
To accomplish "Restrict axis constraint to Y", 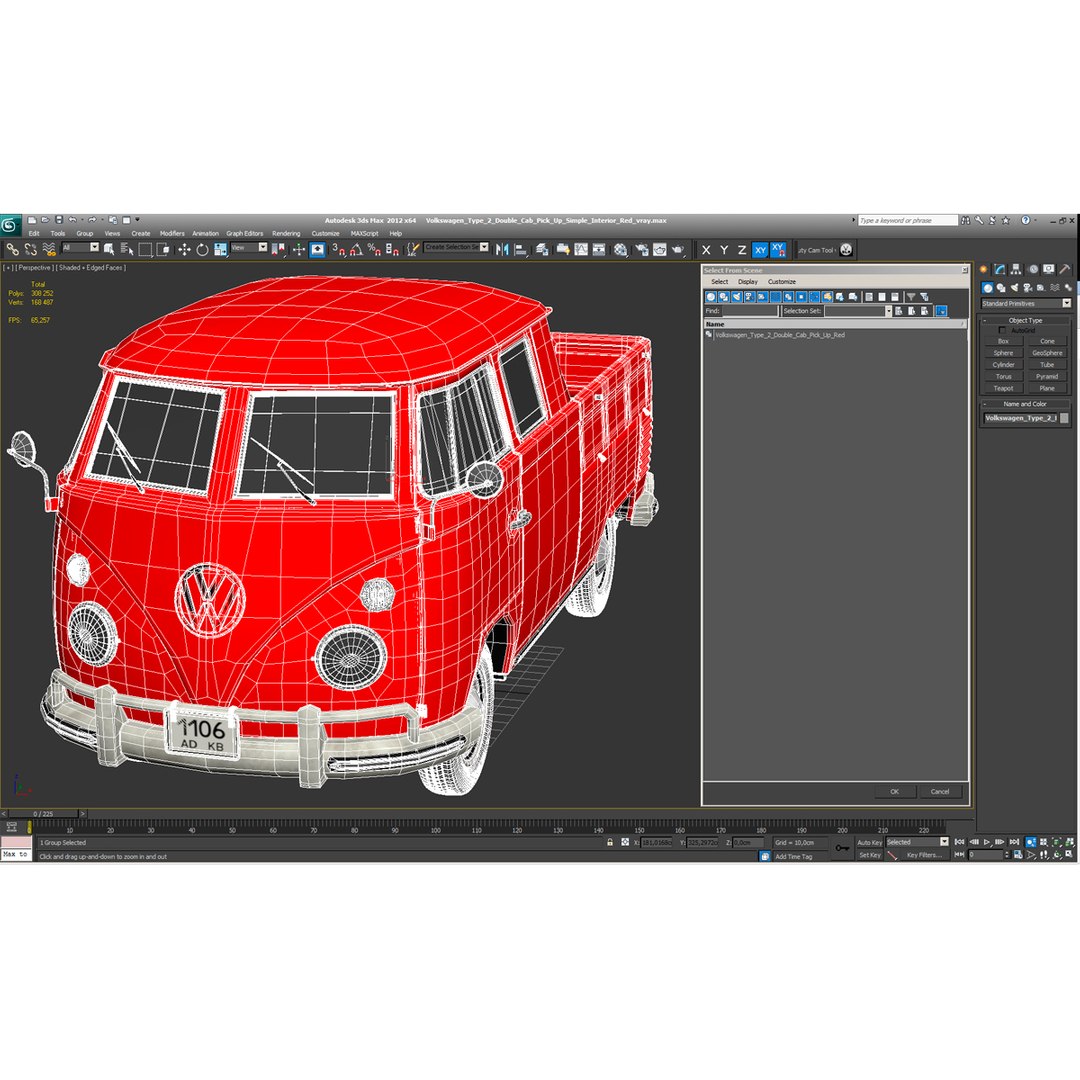I will click(x=724, y=250).
